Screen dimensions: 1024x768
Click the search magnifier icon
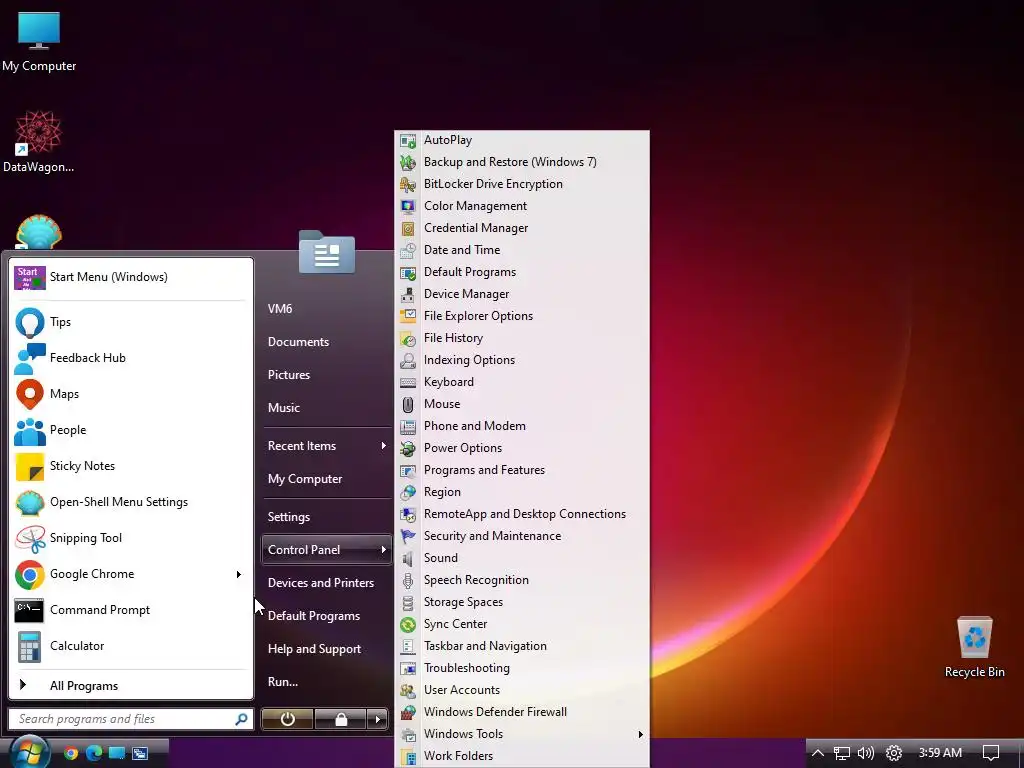coord(241,719)
